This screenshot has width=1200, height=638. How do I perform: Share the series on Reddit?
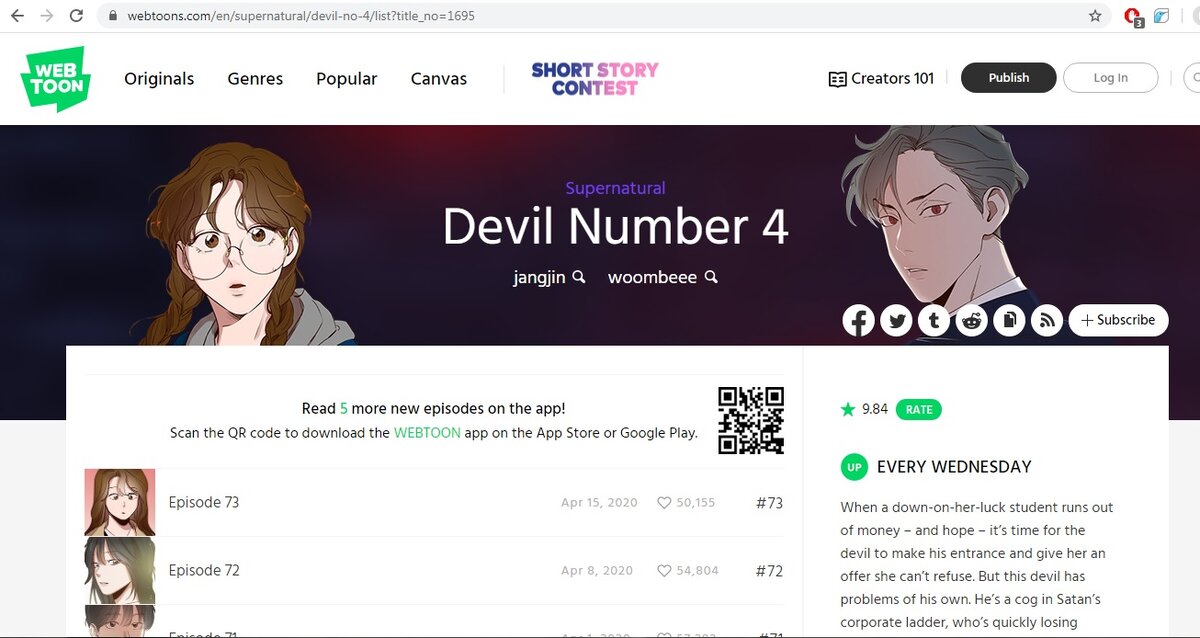[972, 320]
